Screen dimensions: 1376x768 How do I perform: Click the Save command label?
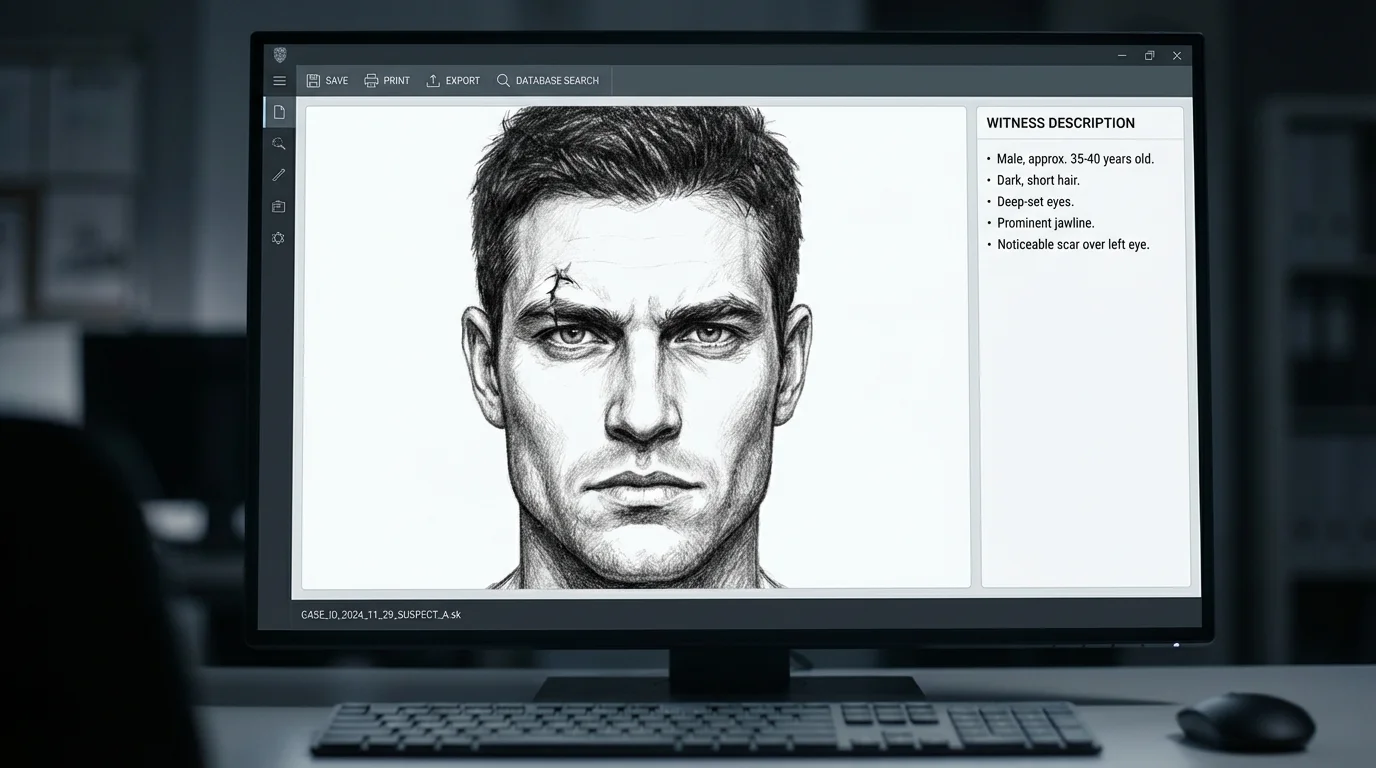pyautogui.click(x=337, y=80)
